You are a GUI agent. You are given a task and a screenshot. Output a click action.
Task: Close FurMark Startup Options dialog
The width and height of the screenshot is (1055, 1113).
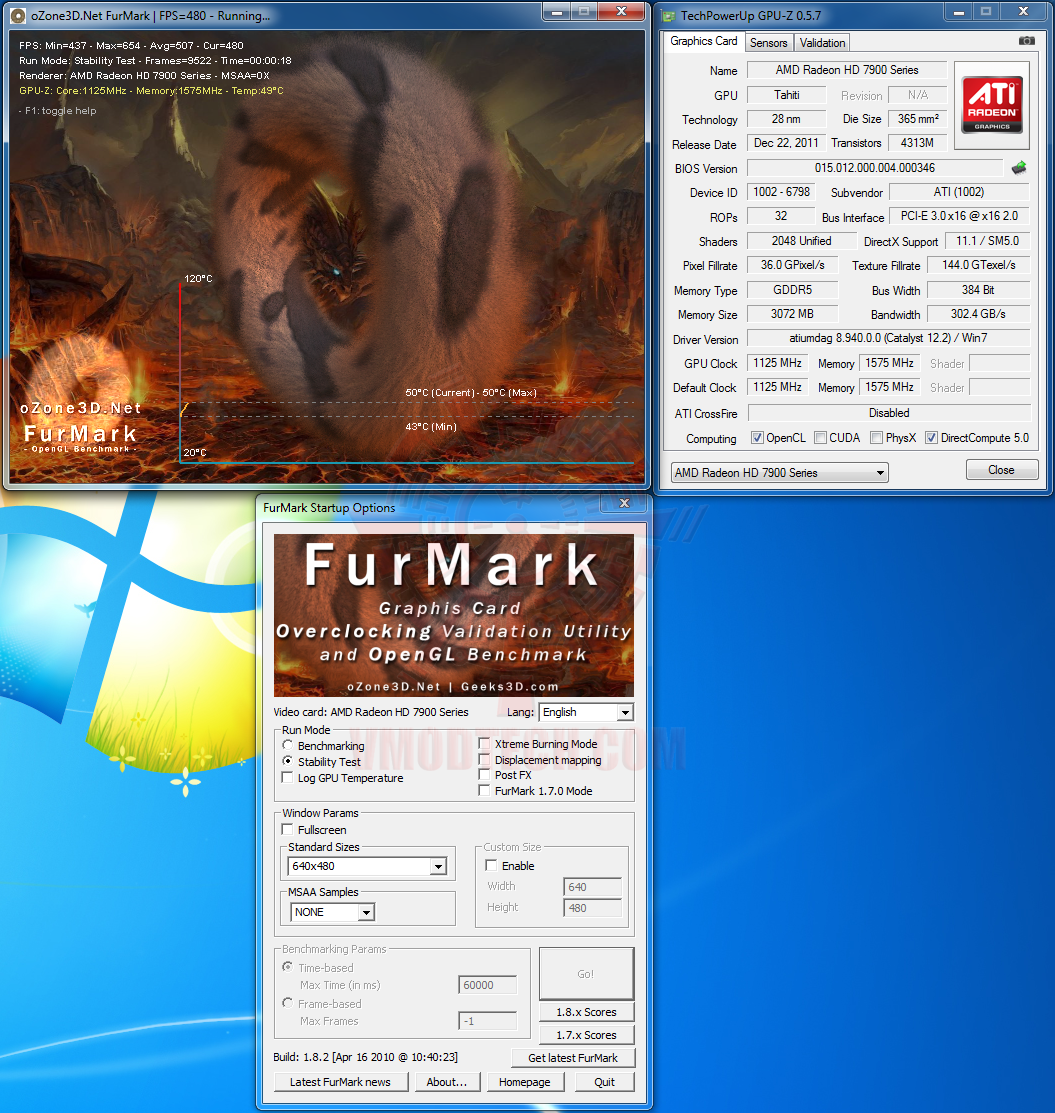625,503
